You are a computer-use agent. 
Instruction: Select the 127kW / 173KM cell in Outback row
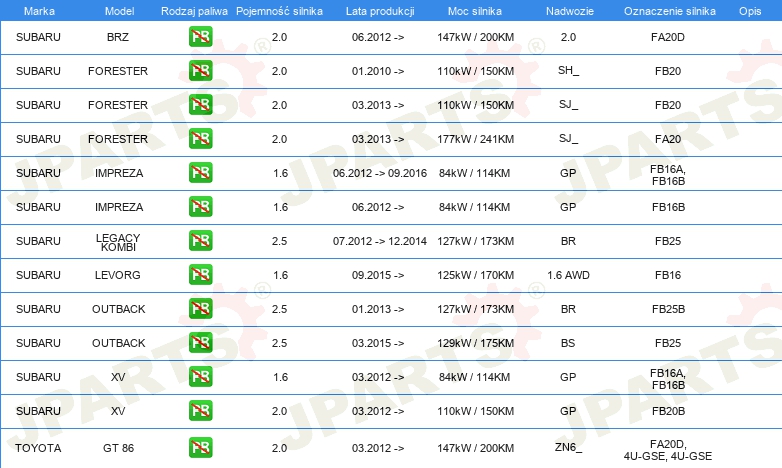click(475, 309)
